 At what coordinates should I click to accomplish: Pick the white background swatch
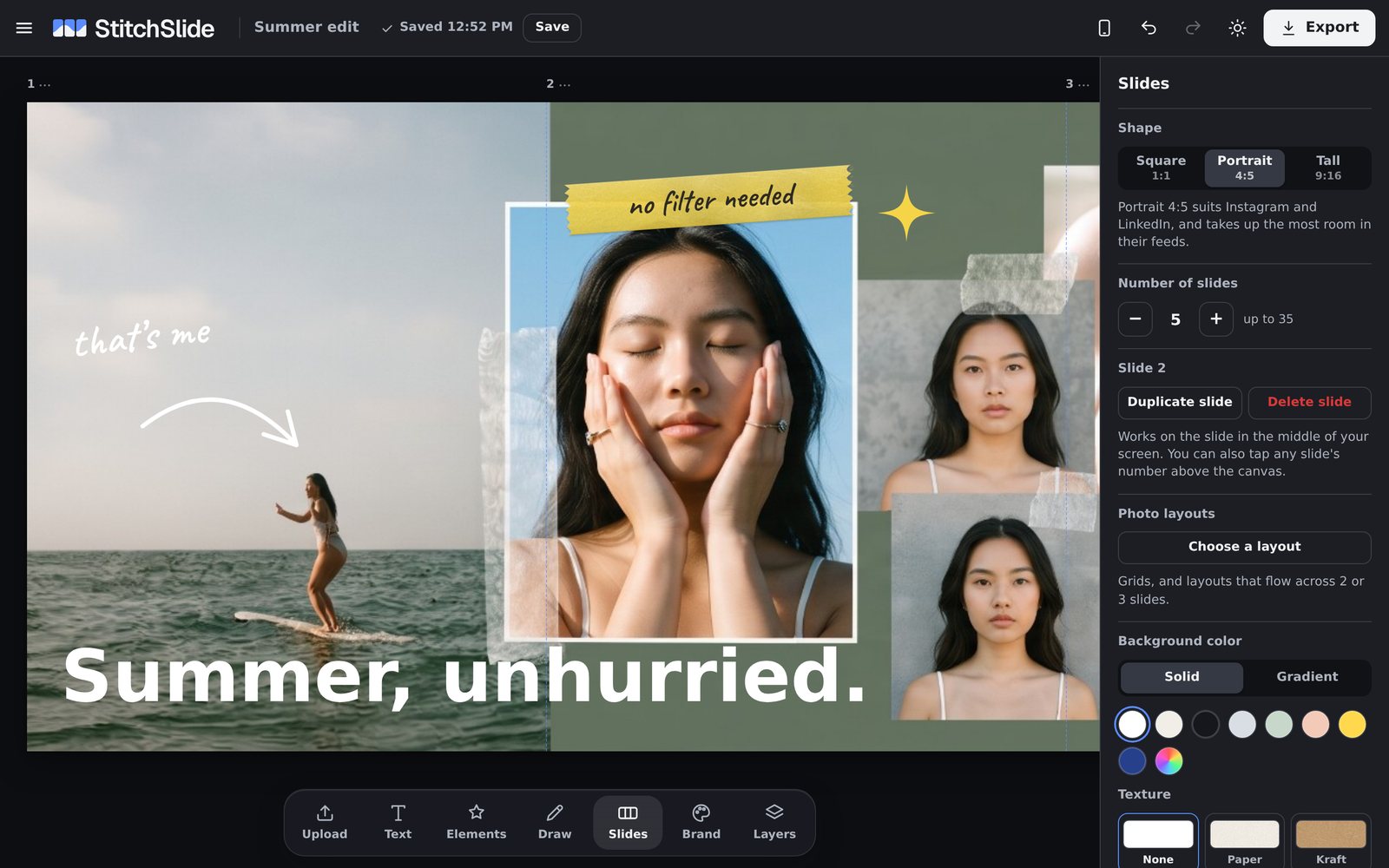1132,724
